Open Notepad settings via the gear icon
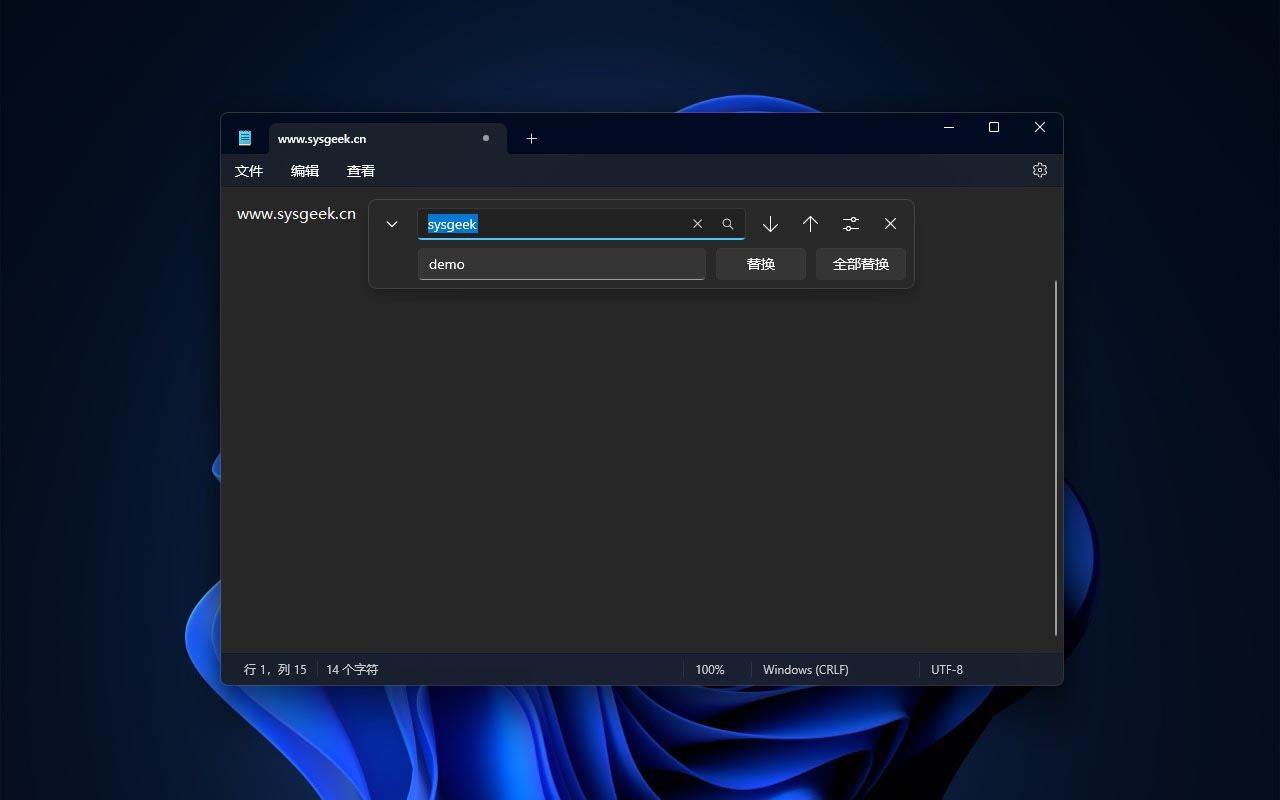 coord(1039,170)
